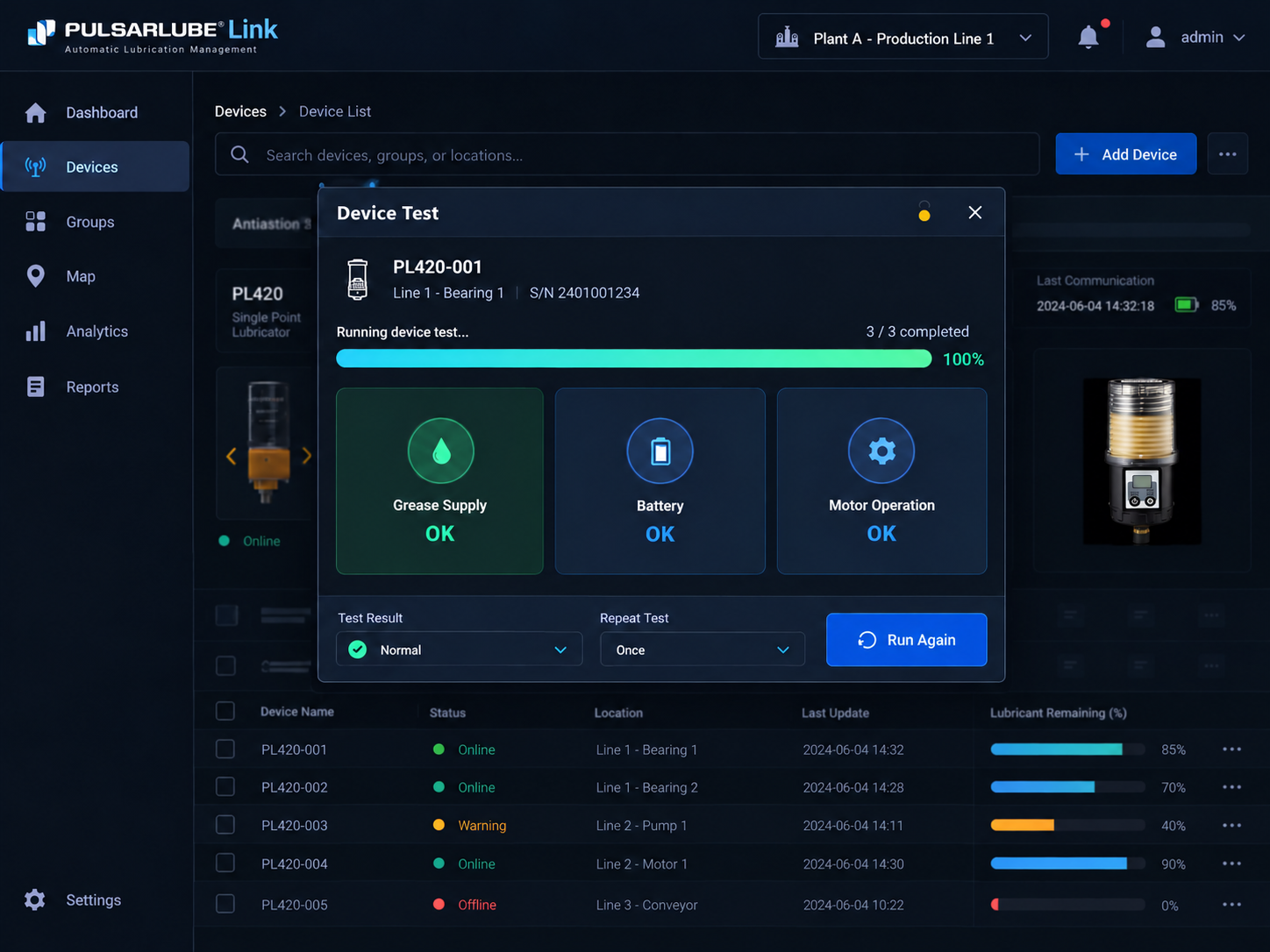
Task: Click the Line 3 - Conveyor location cell
Action: click(646, 905)
